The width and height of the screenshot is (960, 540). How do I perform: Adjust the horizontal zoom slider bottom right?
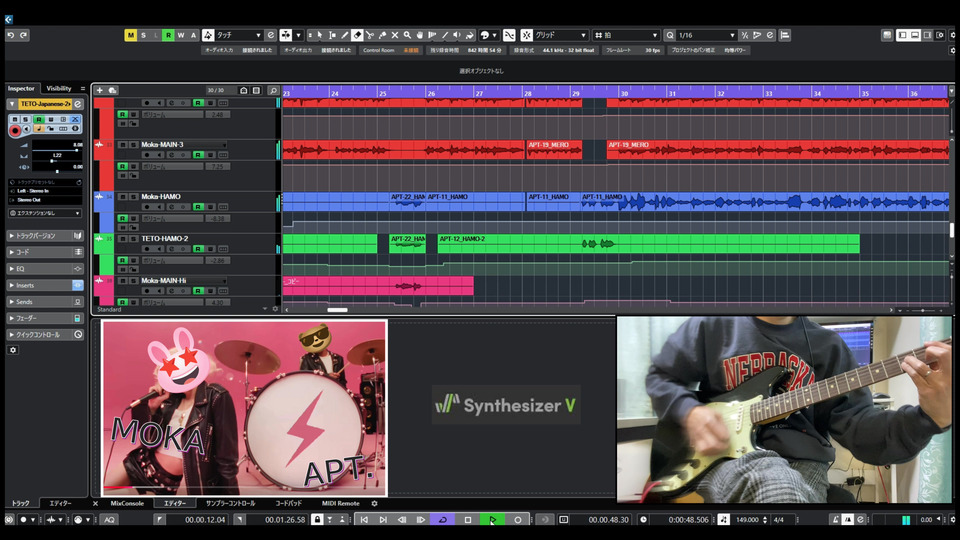tap(923, 310)
